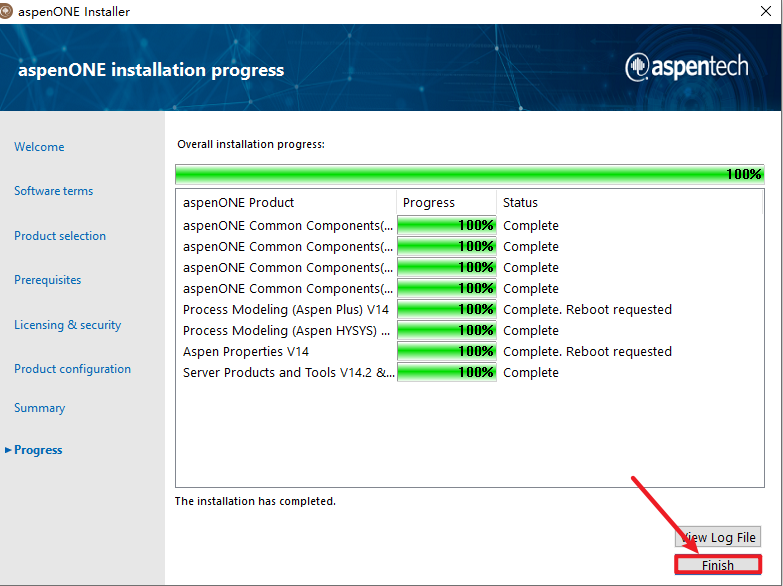The image size is (783, 586).
Task: Select Software terms in the sidebar
Action: pos(53,191)
